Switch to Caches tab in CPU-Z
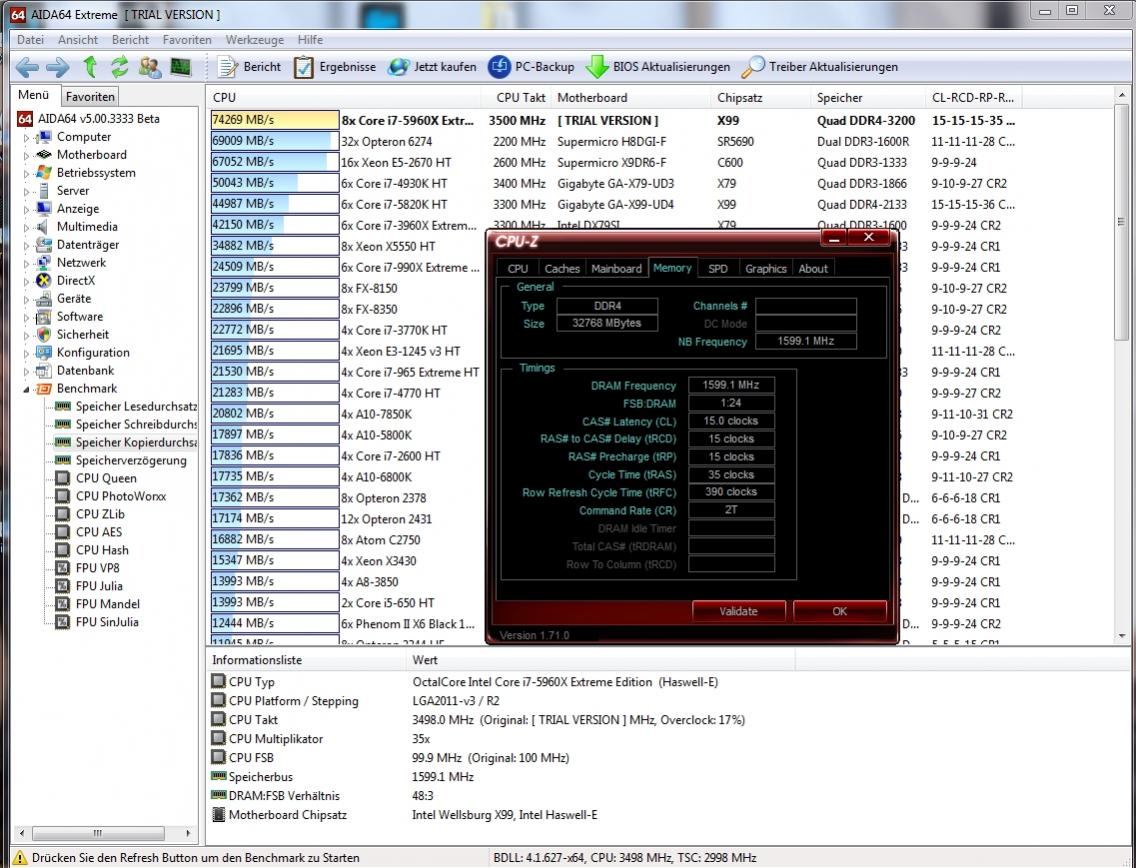 point(562,269)
